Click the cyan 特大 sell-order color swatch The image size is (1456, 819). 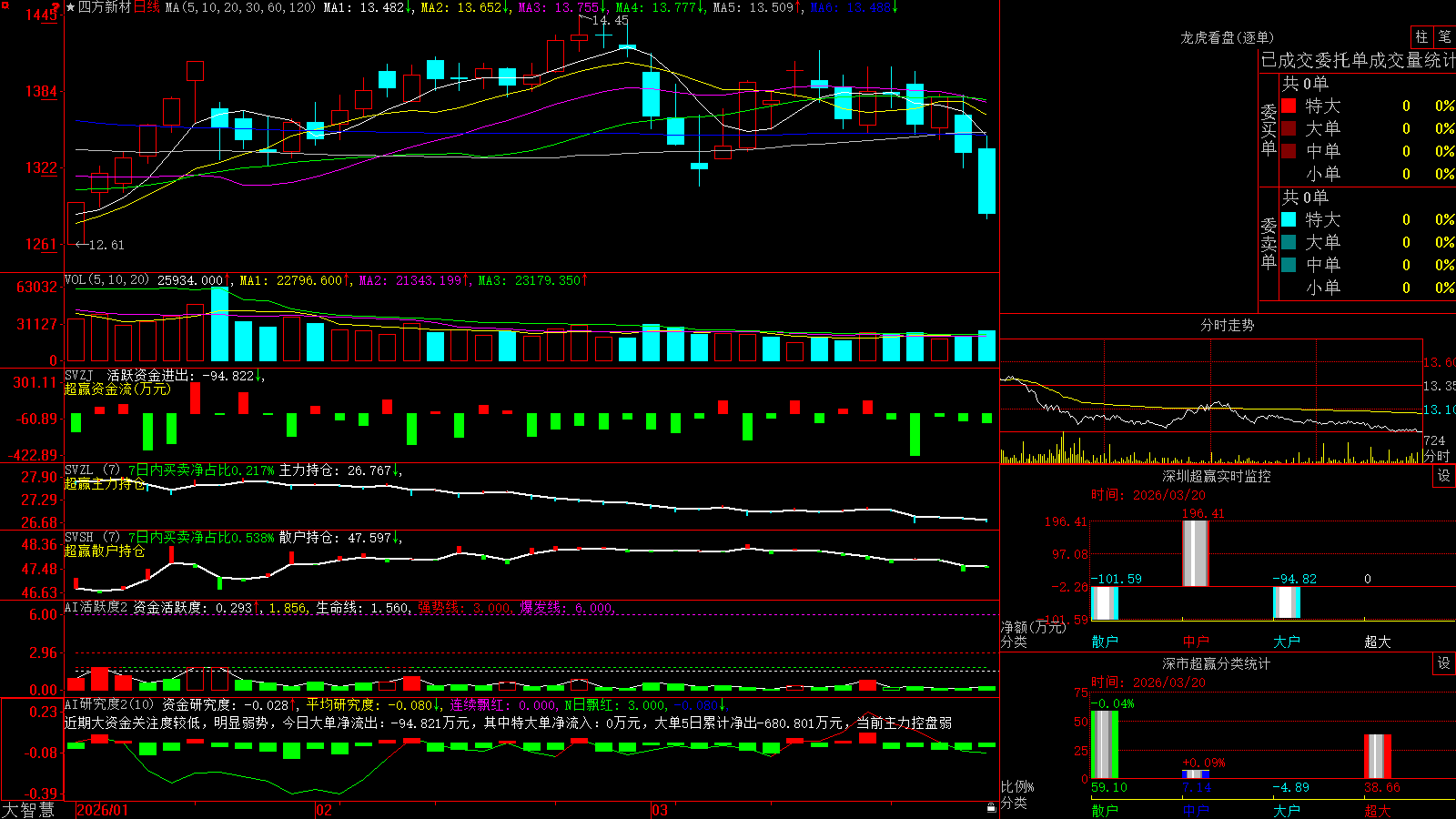coord(1289,219)
